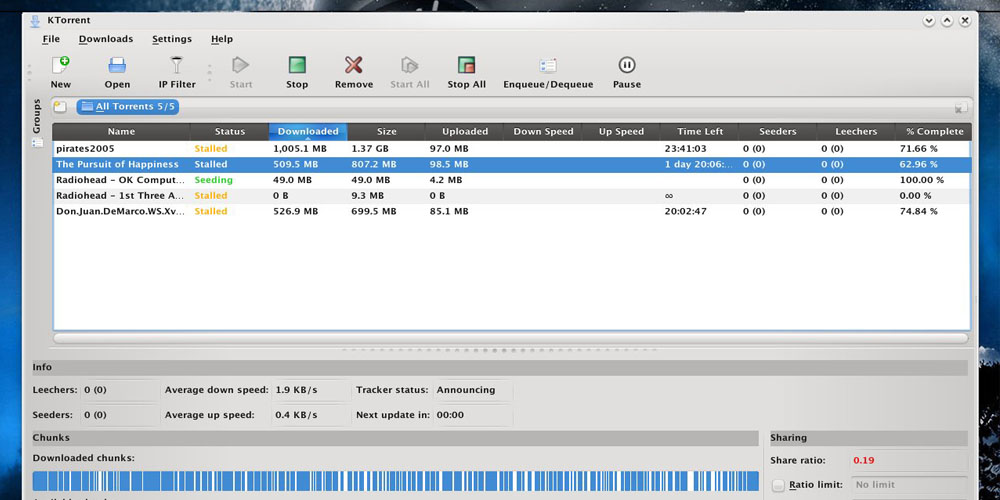1000x500 pixels.
Task: Open the File menu
Action: point(51,39)
